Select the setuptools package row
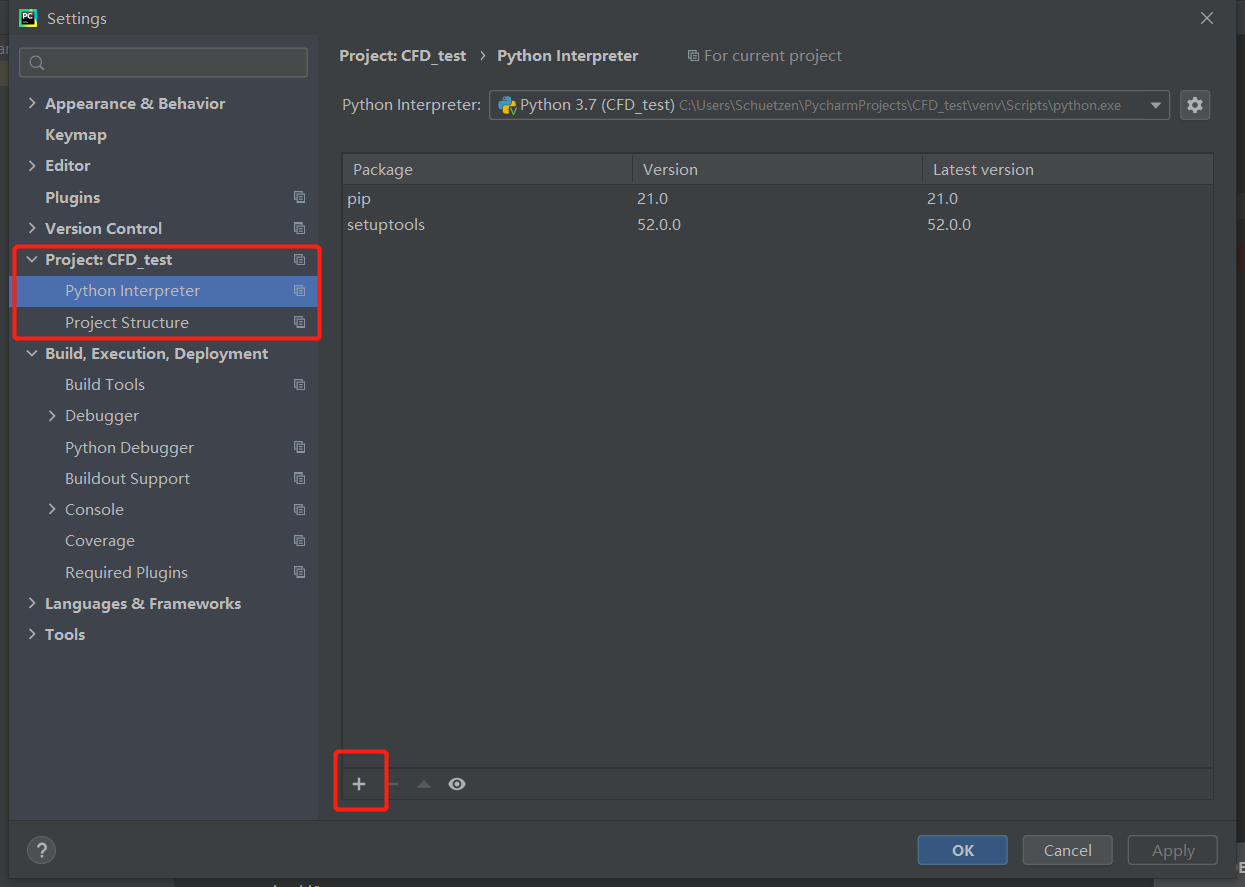The image size is (1245, 887). point(386,225)
